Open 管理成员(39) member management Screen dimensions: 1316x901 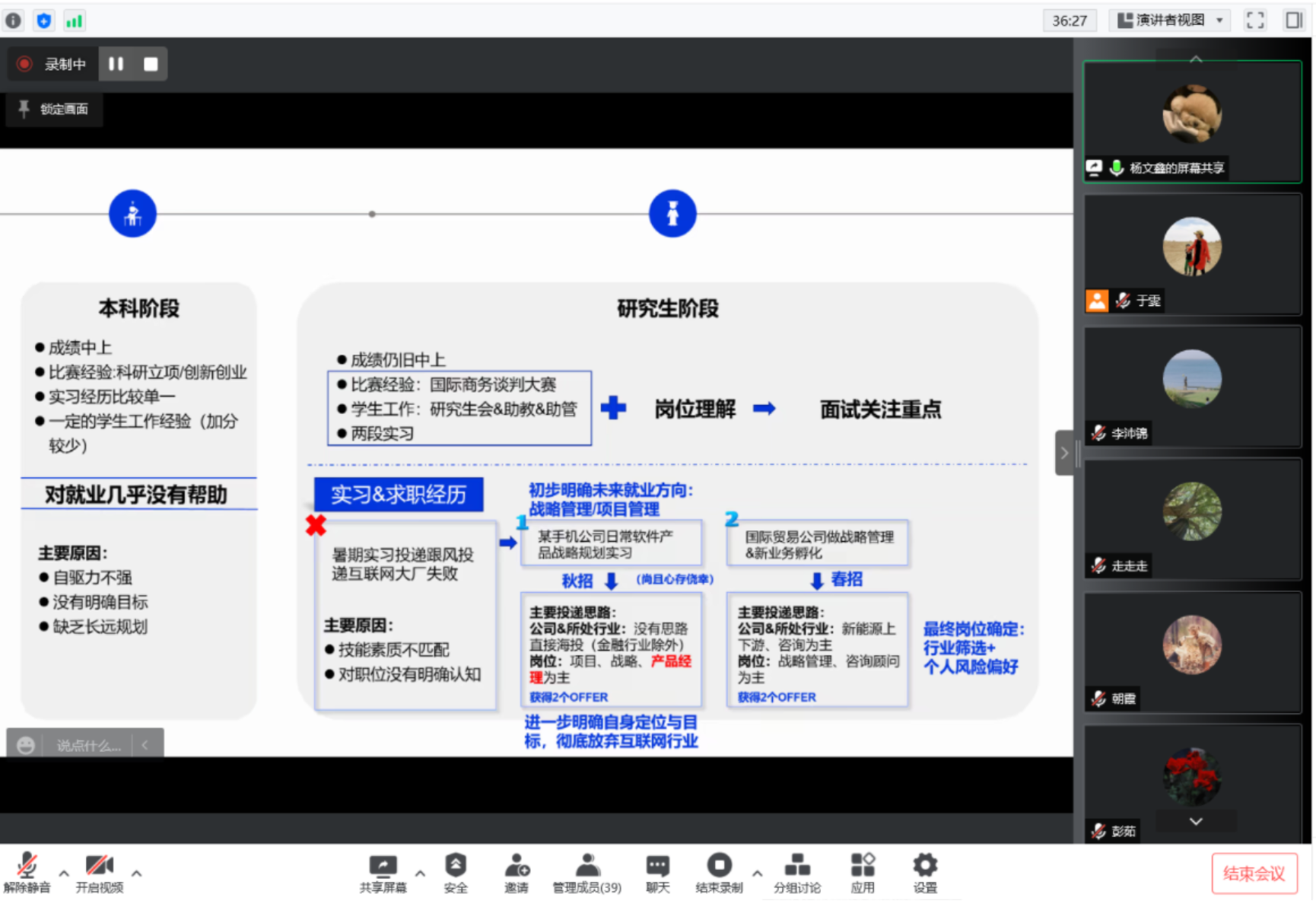click(x=586, y=873)
